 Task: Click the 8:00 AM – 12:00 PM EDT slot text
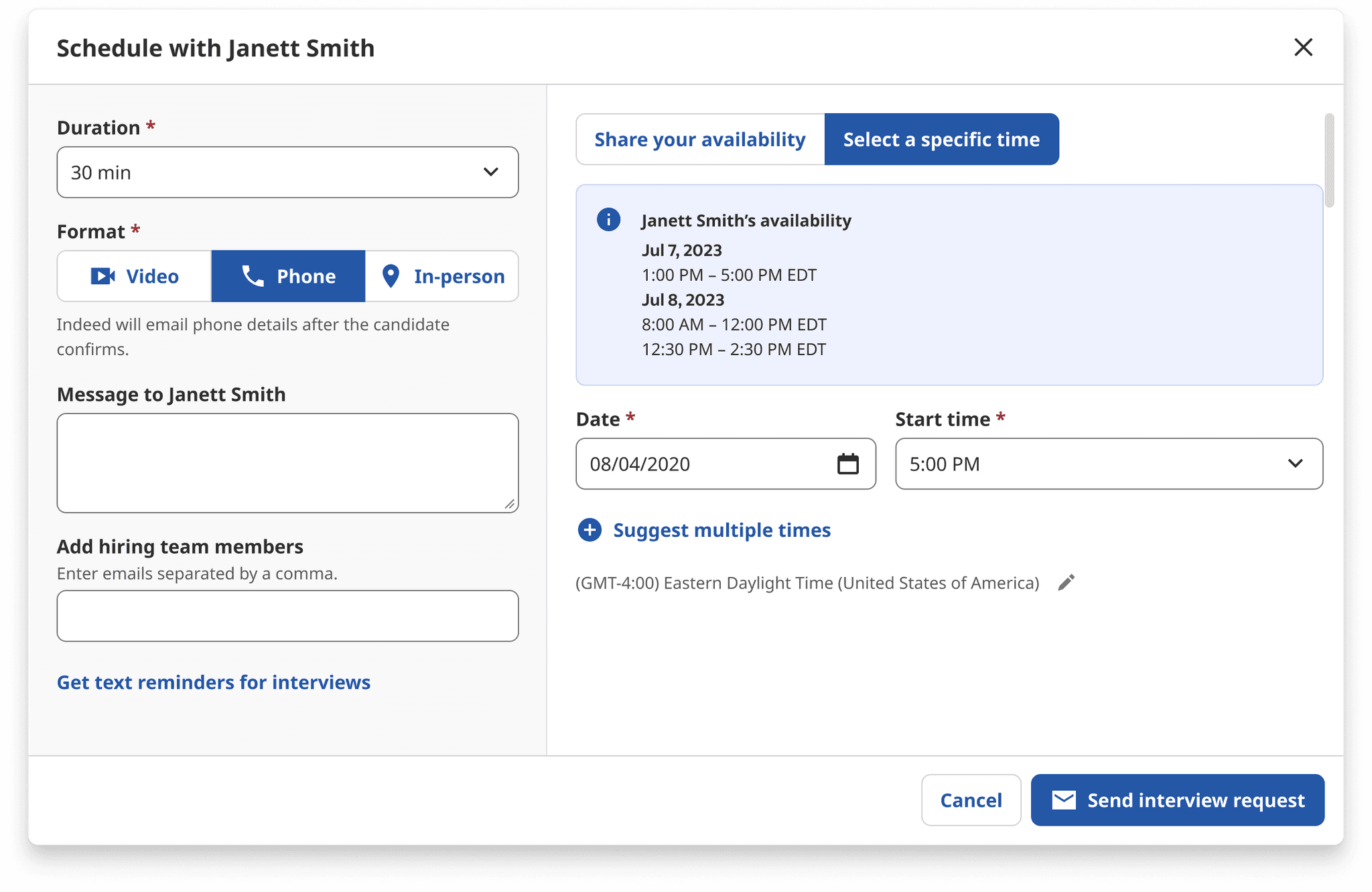pyautogui.click(x=734, y=324)
